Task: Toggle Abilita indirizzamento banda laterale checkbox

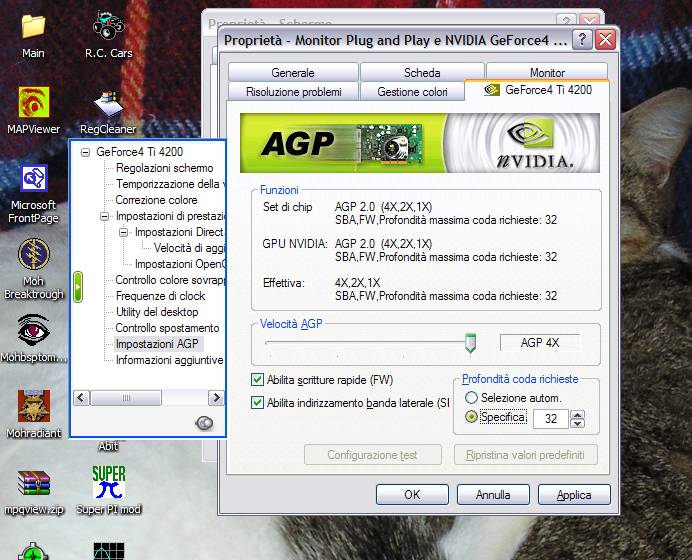Action: click(x=257, y=402)
